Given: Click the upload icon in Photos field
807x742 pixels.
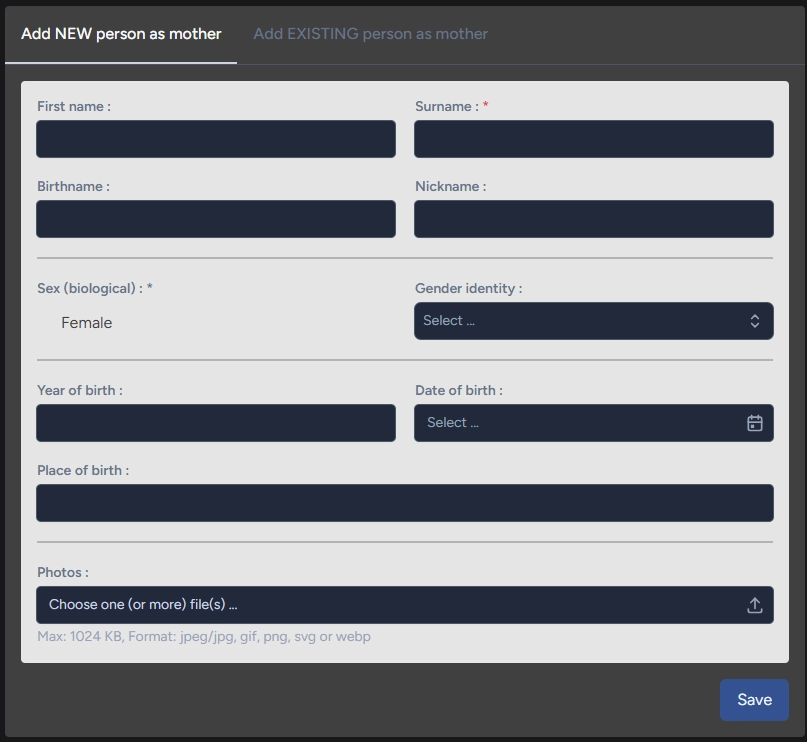Looking at the screenshot, I should click(754, 605).
